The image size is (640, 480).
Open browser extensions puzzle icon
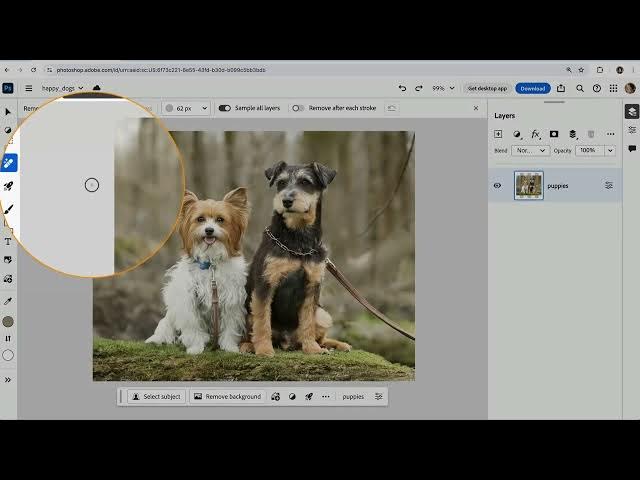point(600,70)
